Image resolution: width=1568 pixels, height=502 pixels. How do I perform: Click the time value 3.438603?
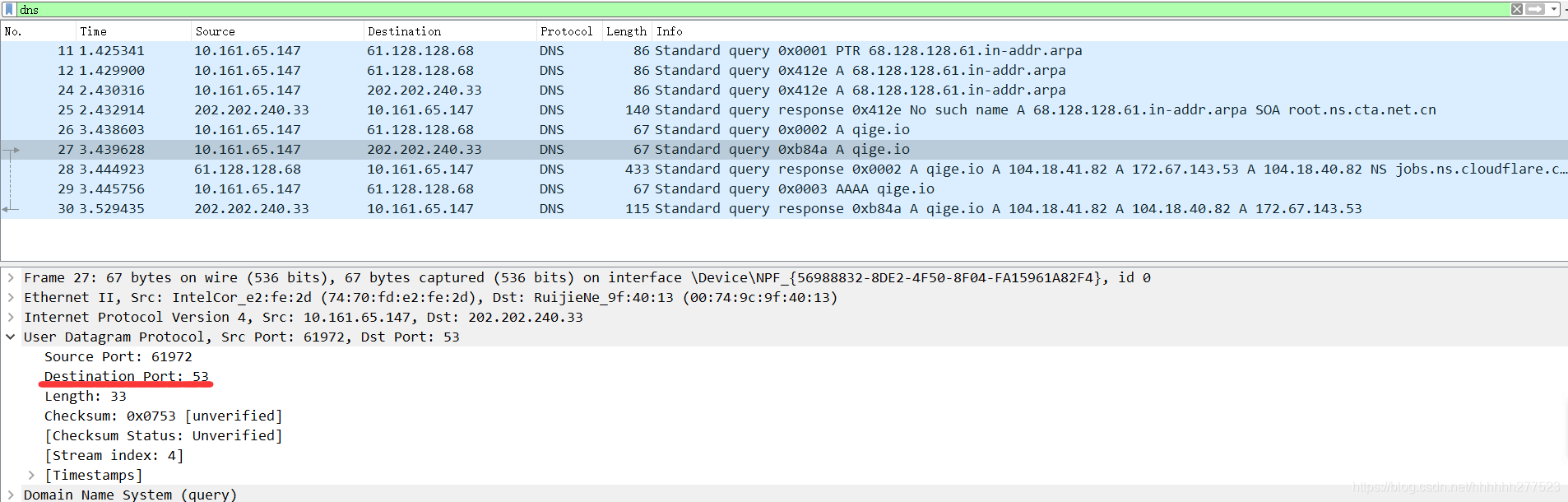tap(112, 130)
